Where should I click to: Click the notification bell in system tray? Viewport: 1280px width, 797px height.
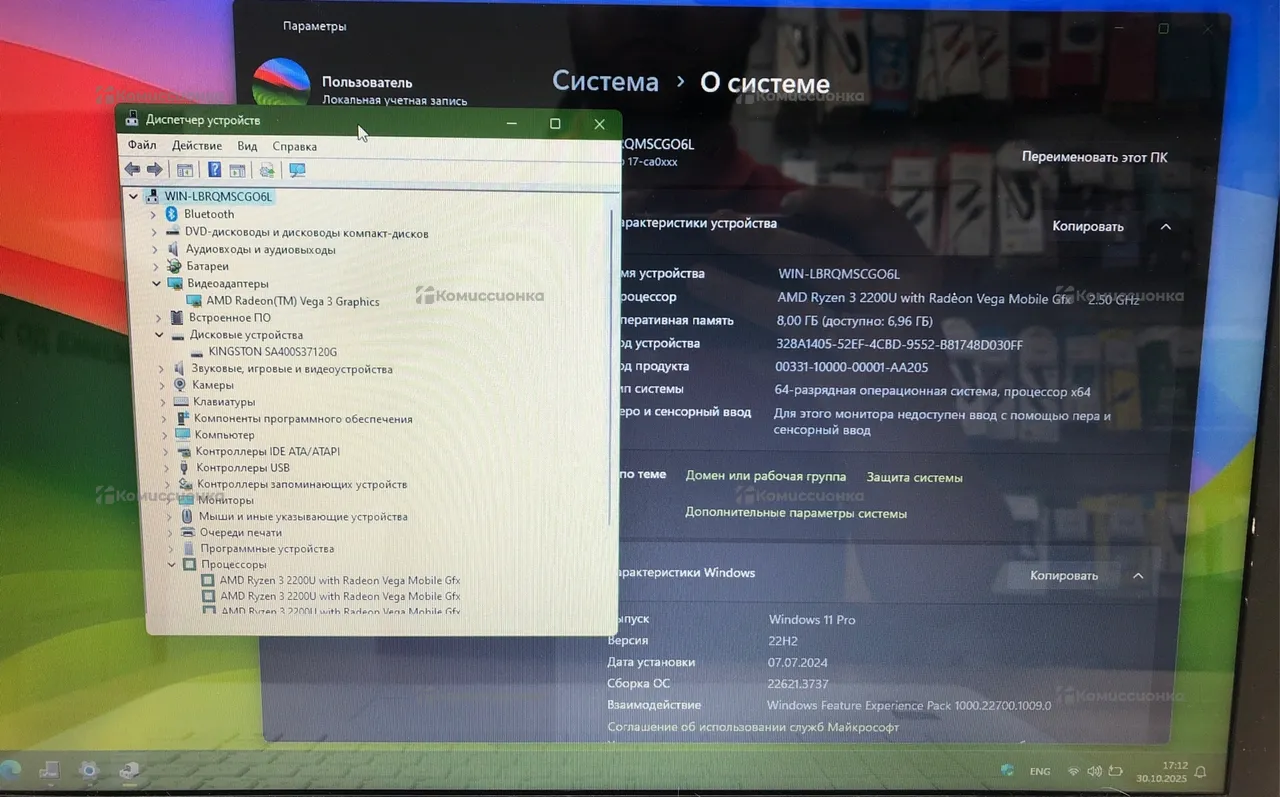tap(1200, 772)
